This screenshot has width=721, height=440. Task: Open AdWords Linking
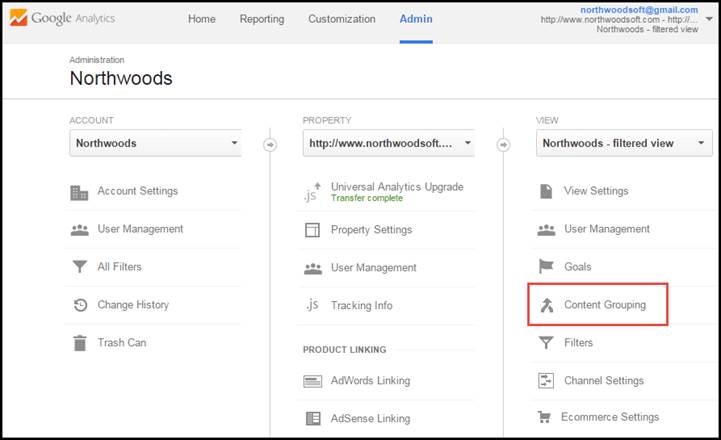click(x=371, y=381)
